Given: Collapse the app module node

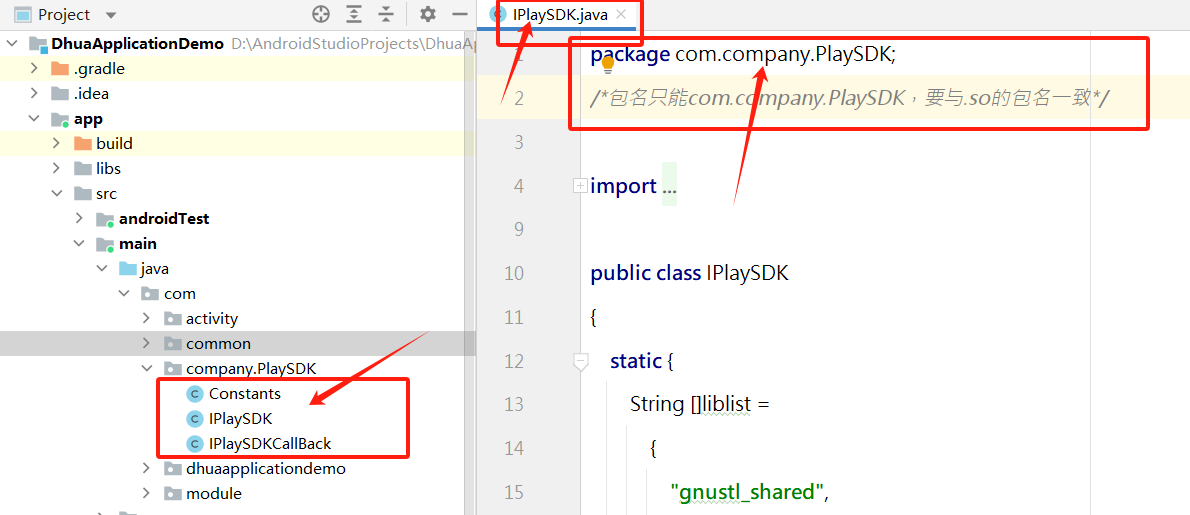Looking at the screenshot, I should [x=34, y=118].
